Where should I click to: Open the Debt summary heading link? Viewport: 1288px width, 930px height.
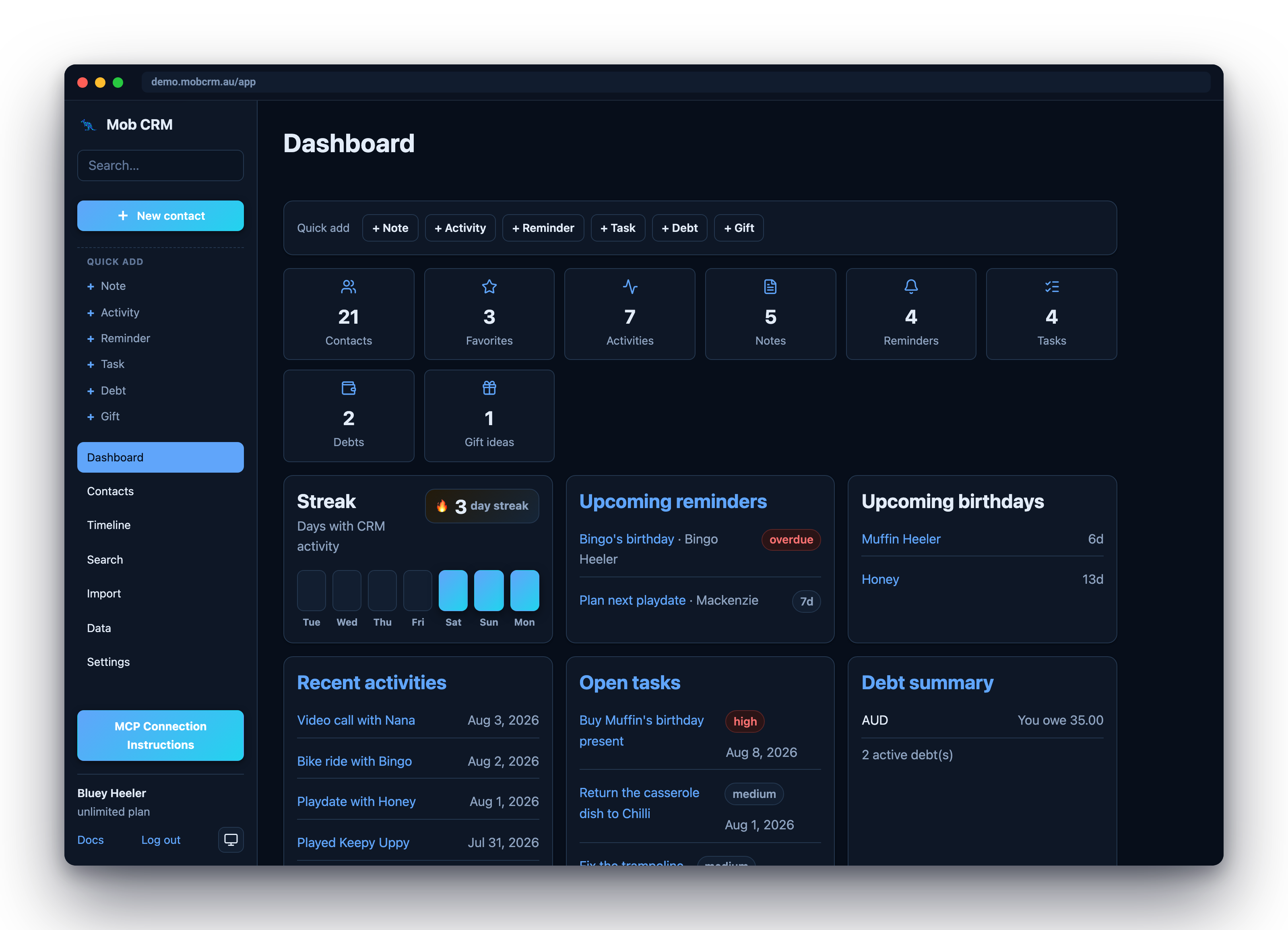(927, 683)
